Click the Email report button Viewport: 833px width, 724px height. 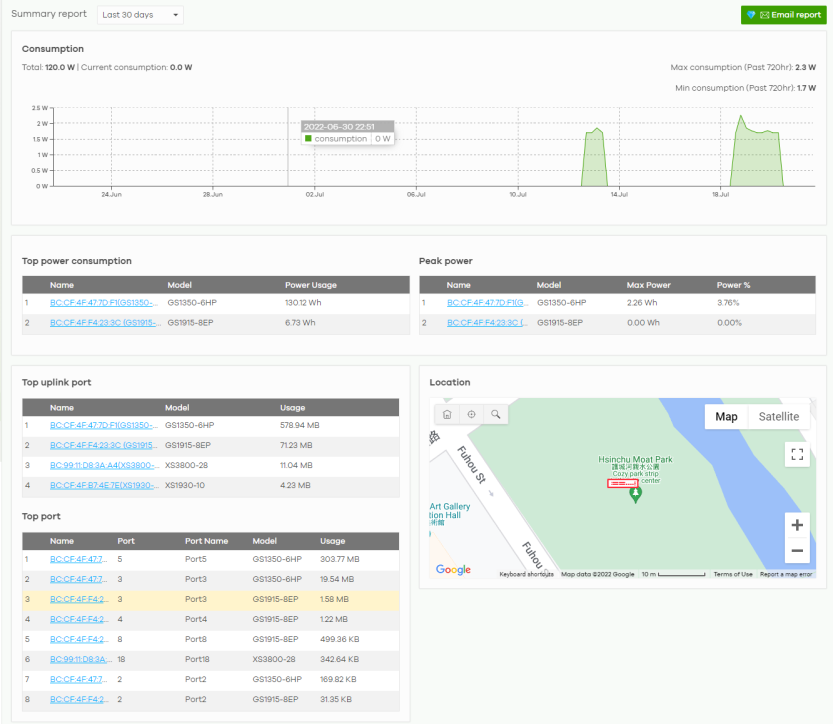(783, 15)
